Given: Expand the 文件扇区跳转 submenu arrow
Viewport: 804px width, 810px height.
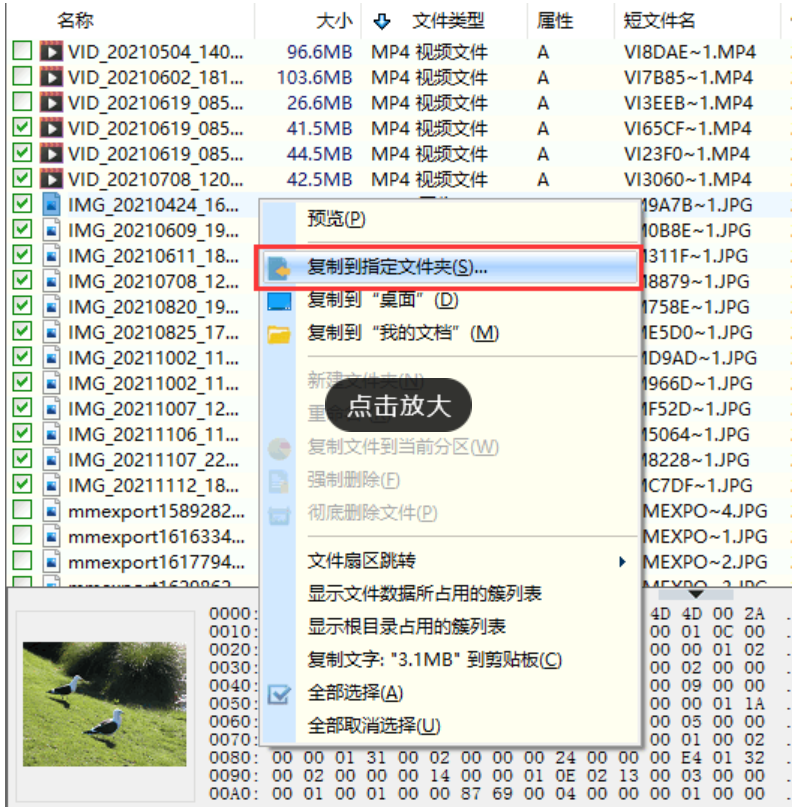Looking at the screenshot, I should (622, 562).
